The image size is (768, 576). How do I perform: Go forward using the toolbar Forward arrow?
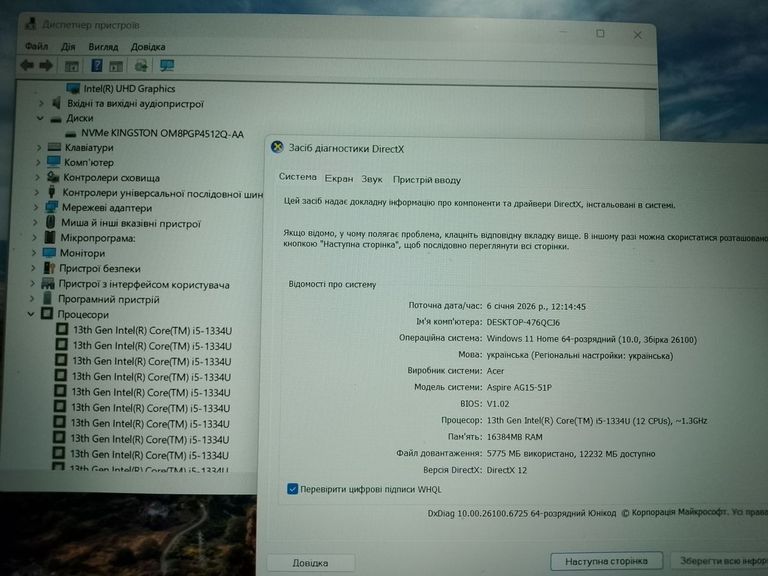tap(46, 65)
